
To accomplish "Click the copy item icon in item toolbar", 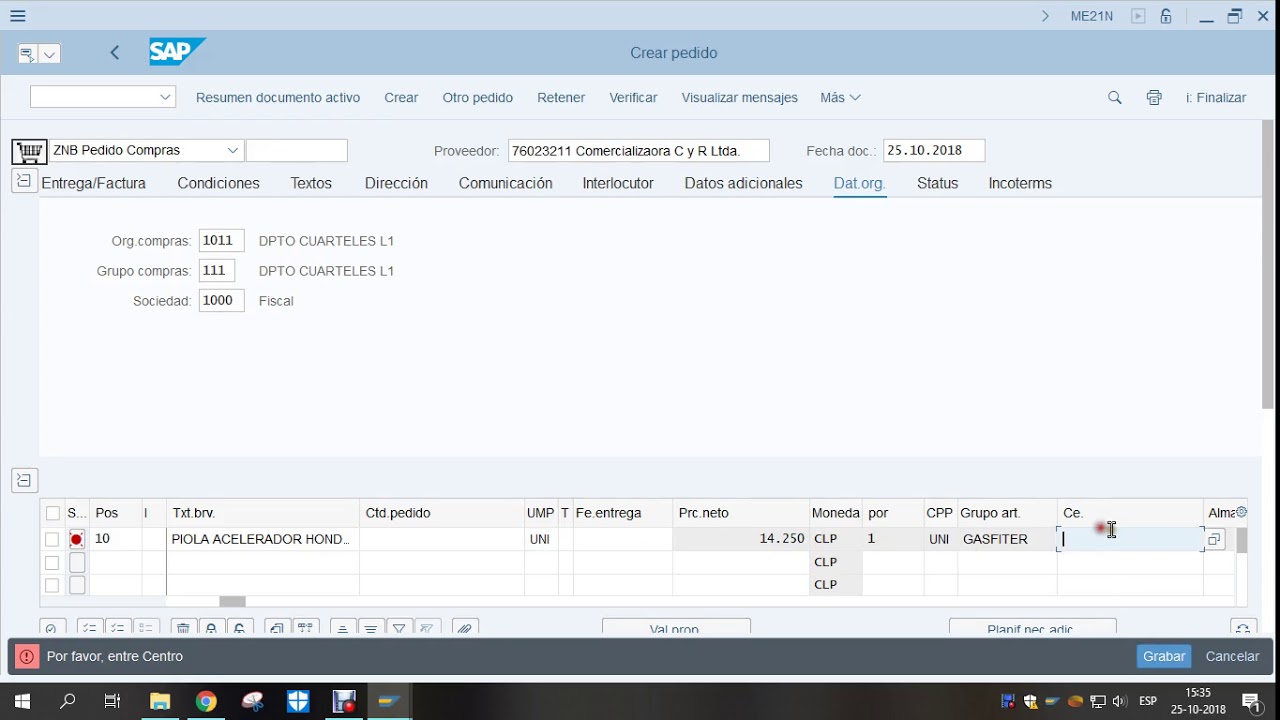I will pos(277,628).
